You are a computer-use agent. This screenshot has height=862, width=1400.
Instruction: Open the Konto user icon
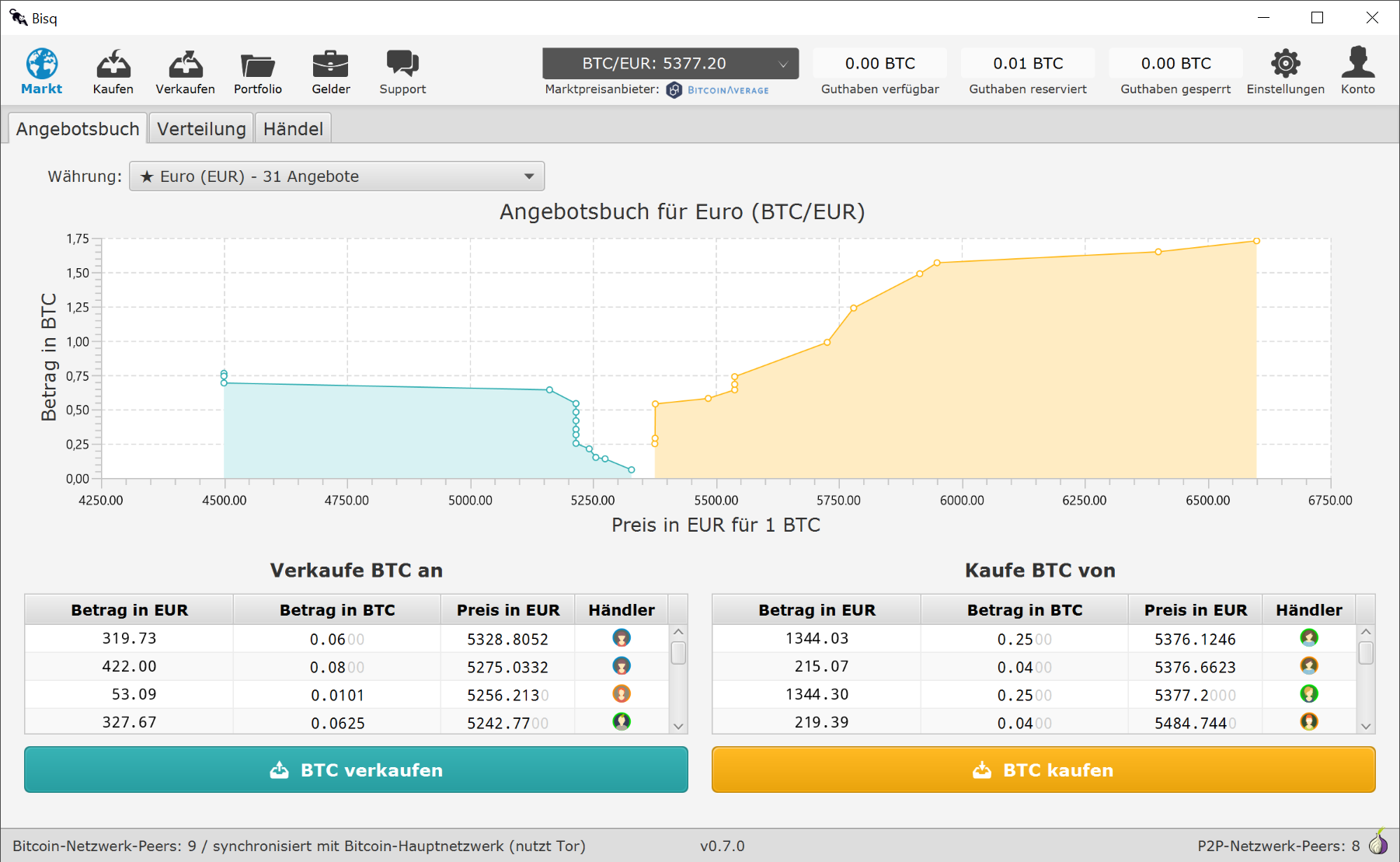[x=1358, y=62]
